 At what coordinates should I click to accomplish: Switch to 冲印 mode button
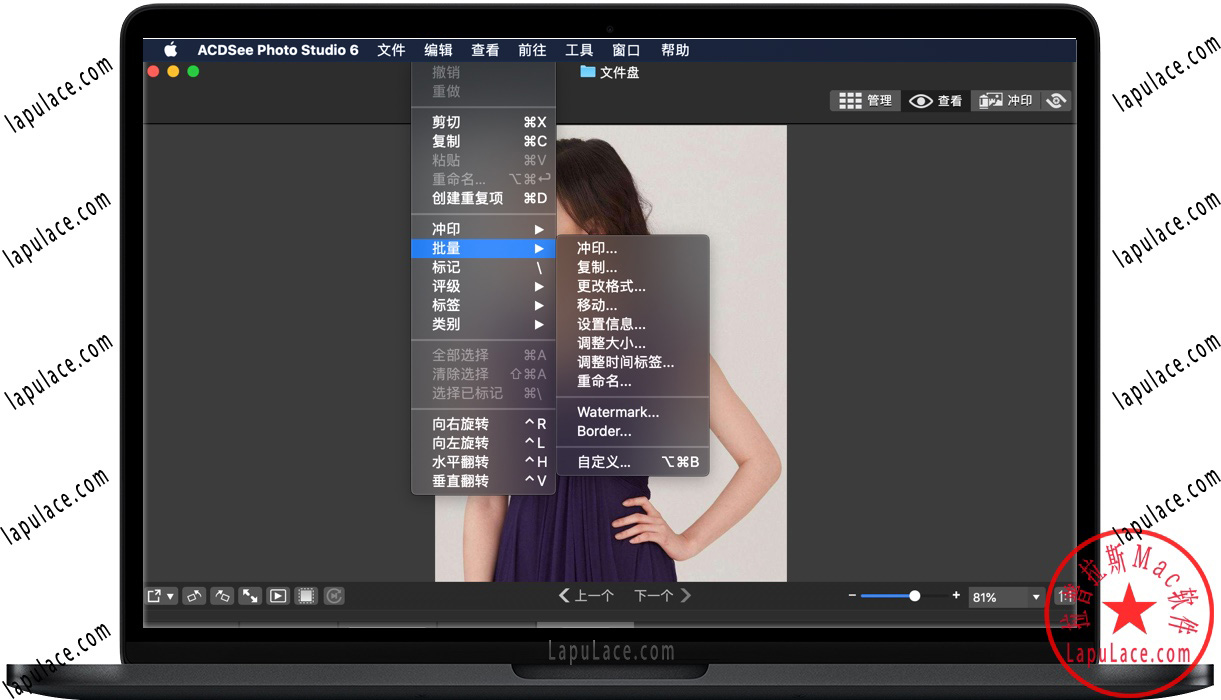tap(1006, 101)
